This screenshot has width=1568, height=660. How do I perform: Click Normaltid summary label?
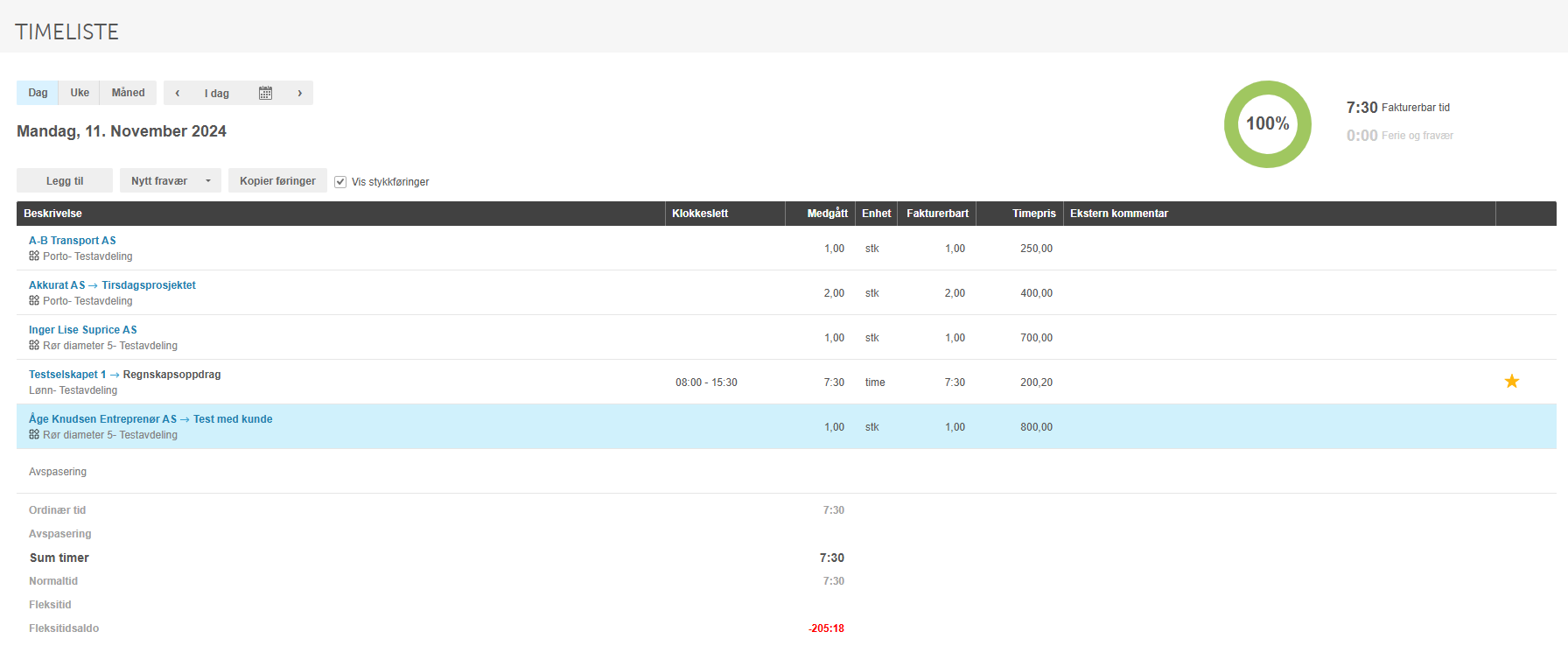53,581
